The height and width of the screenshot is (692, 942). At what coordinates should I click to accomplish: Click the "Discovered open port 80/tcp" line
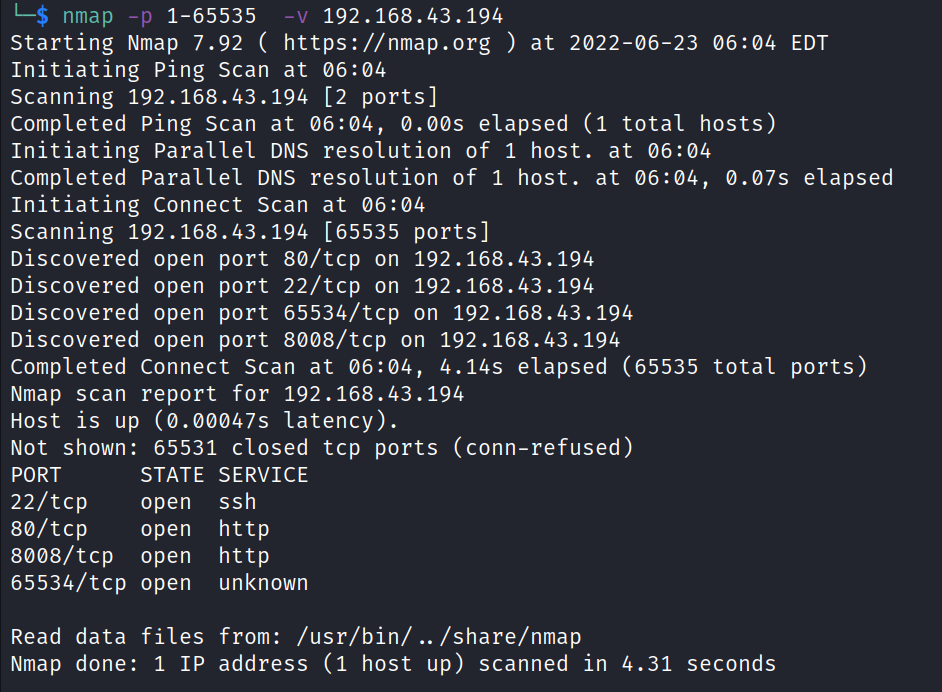pyautogui.click(x=302, y=259)
